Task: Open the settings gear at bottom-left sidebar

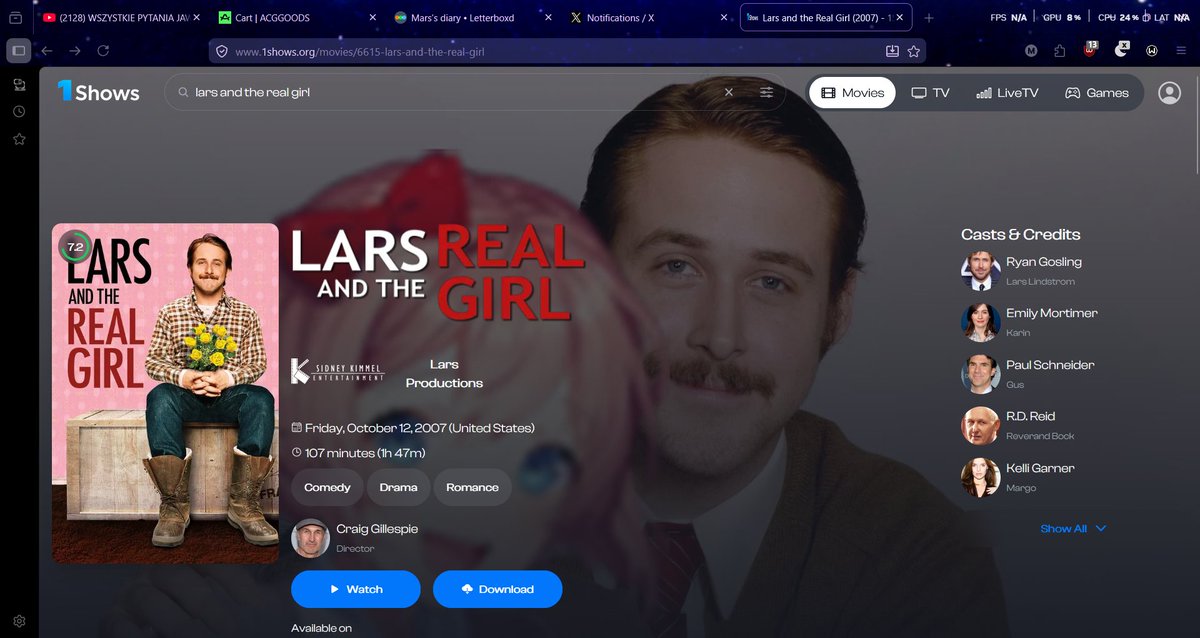Action: [18, 622]
